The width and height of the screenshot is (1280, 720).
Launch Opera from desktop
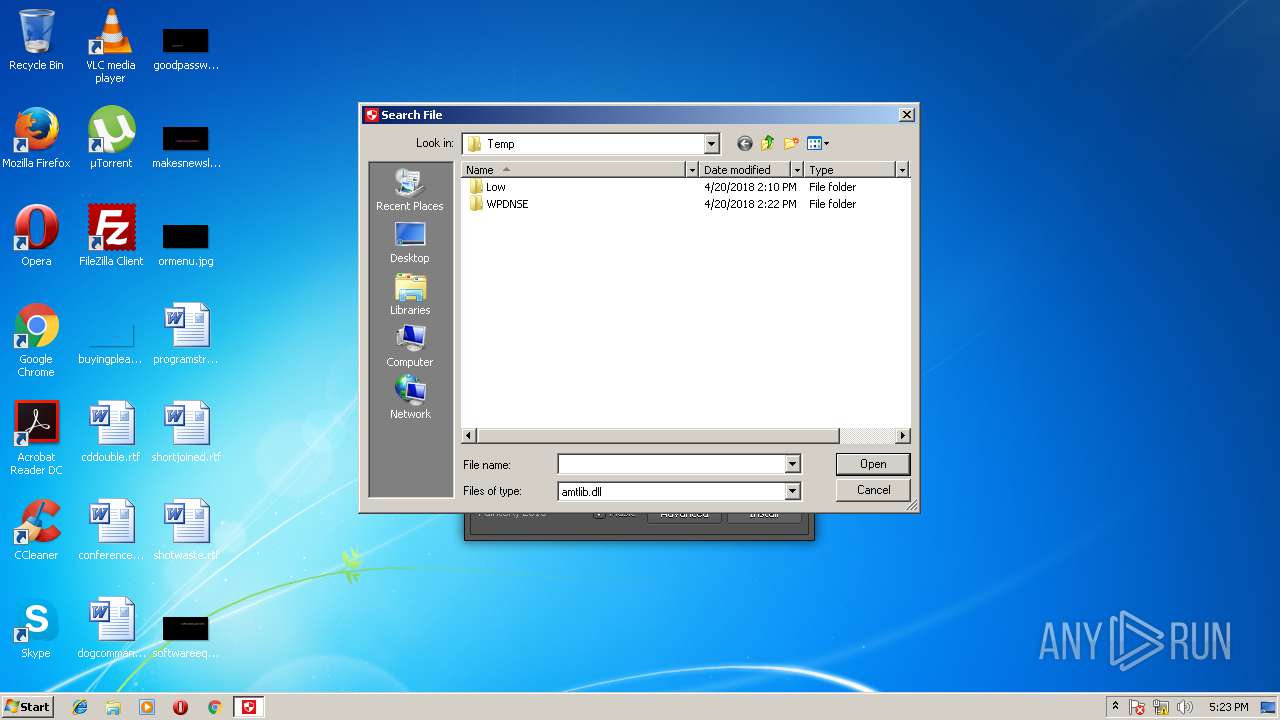click(36, 236)
